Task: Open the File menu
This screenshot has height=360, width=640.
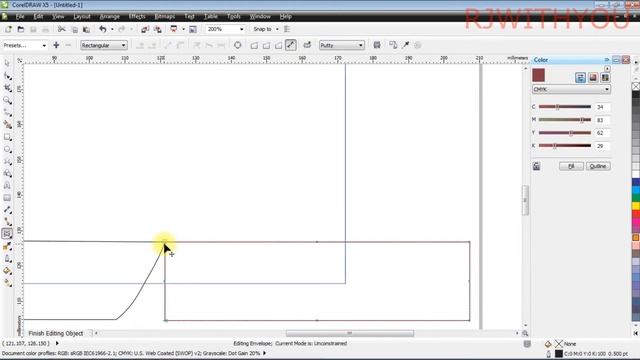Action: 20,16
